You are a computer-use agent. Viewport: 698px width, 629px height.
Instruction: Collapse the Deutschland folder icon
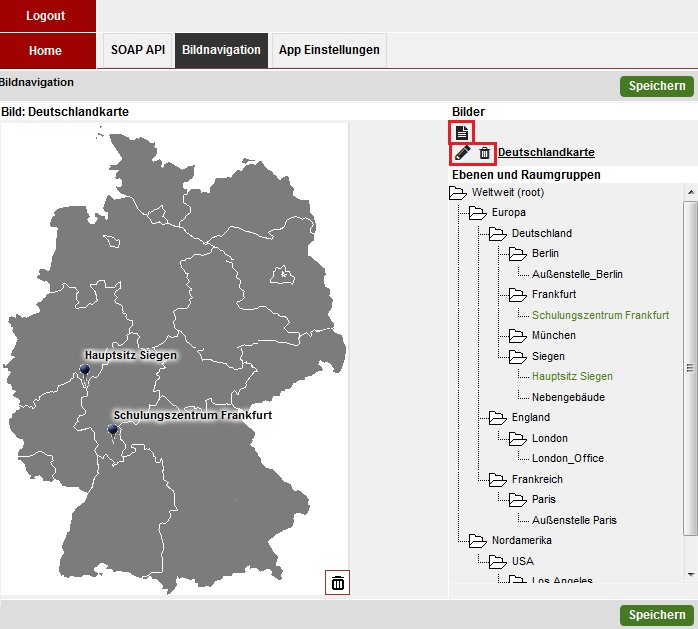pos(498,233)
